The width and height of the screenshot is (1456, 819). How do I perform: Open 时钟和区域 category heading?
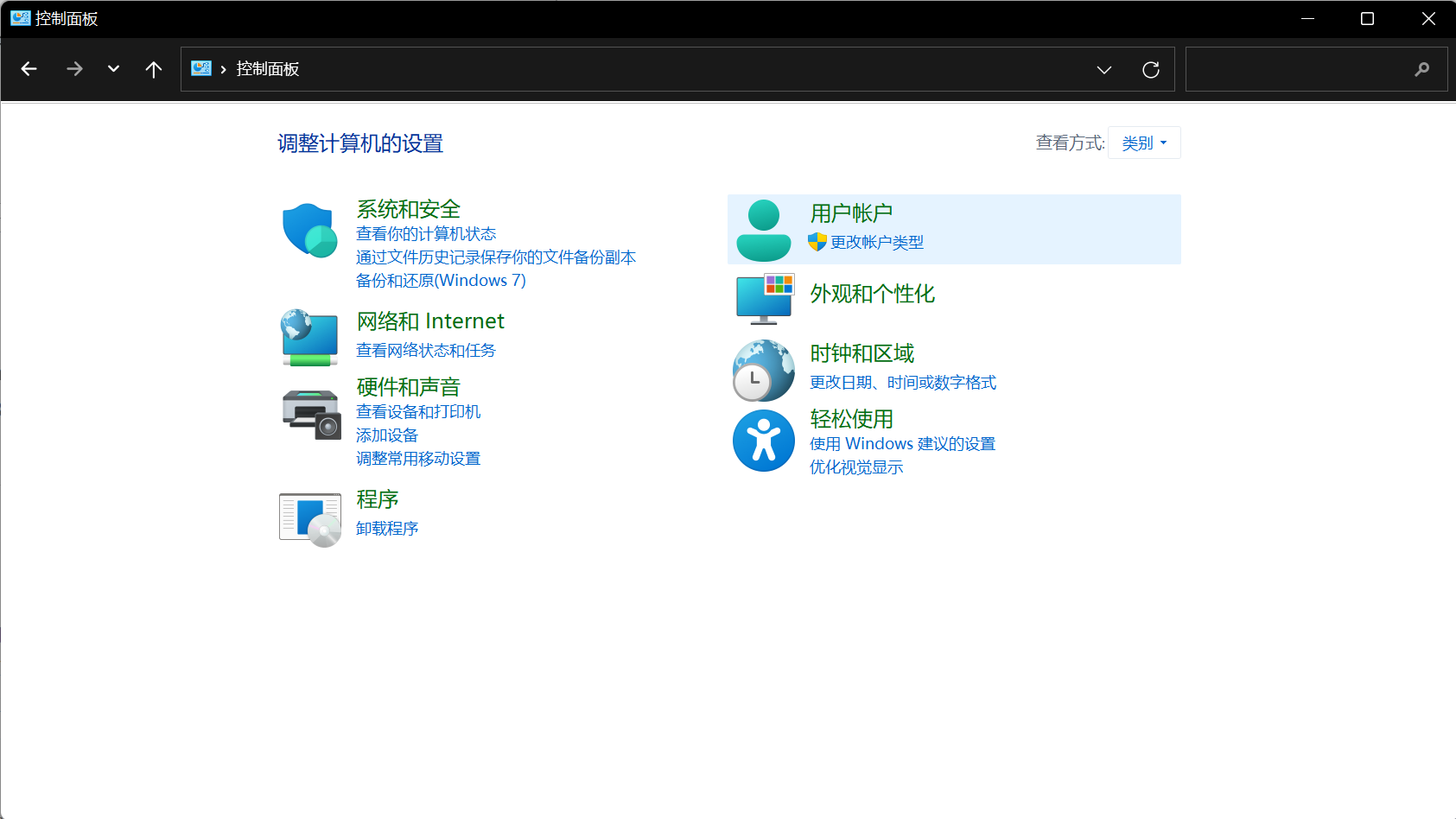click(862, 353)
